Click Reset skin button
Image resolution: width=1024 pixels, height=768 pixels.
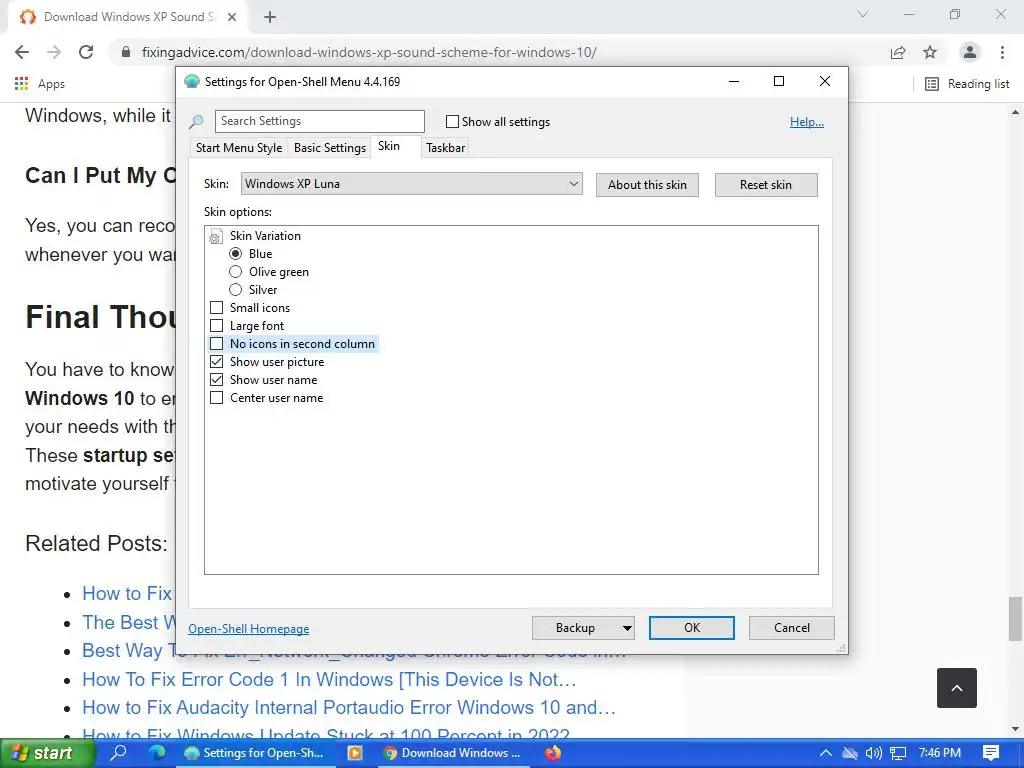pos(766,185)
